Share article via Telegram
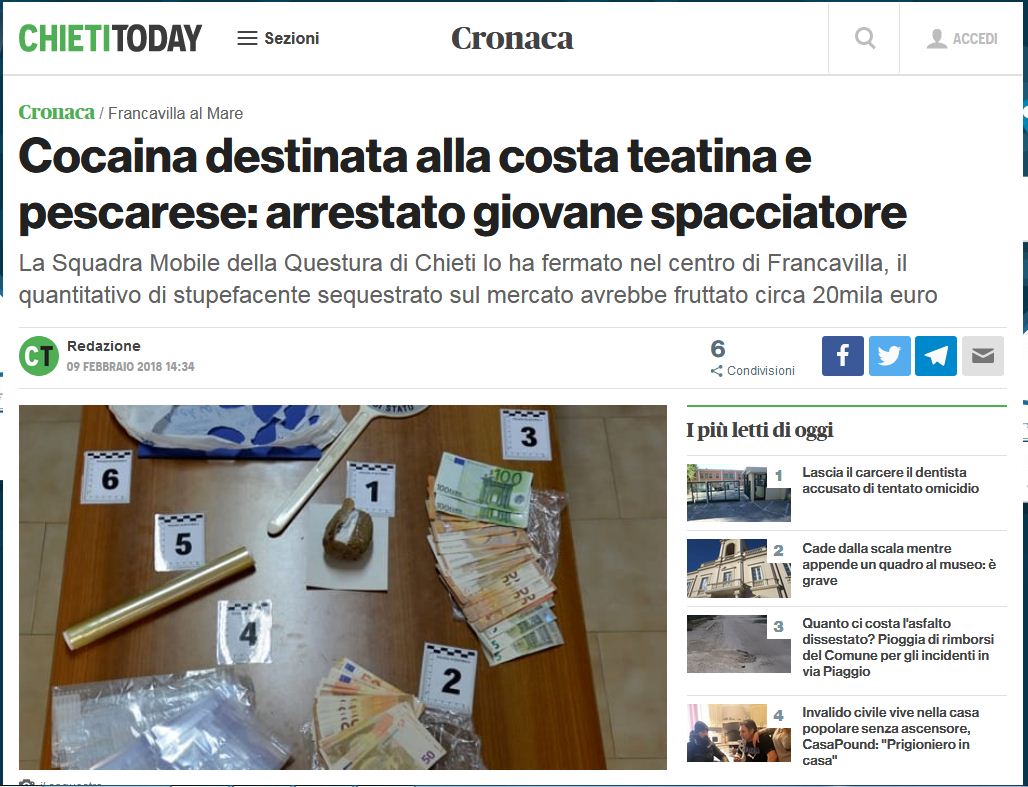This screenshot has height=787, width=1028. click(936, 356)
